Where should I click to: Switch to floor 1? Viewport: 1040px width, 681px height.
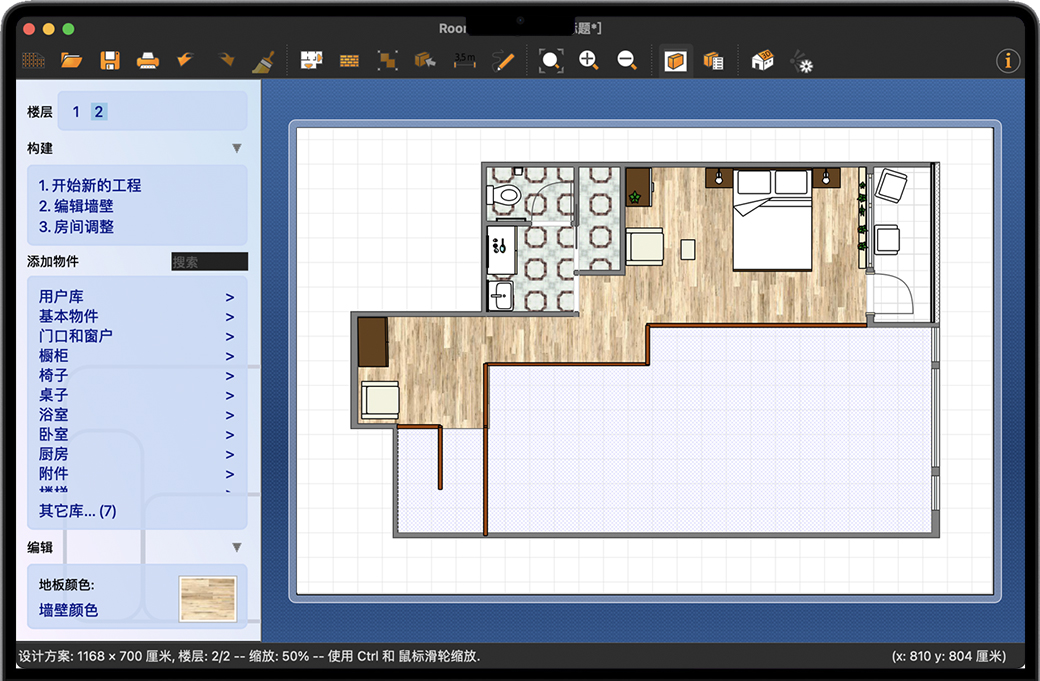click(76, 112)
